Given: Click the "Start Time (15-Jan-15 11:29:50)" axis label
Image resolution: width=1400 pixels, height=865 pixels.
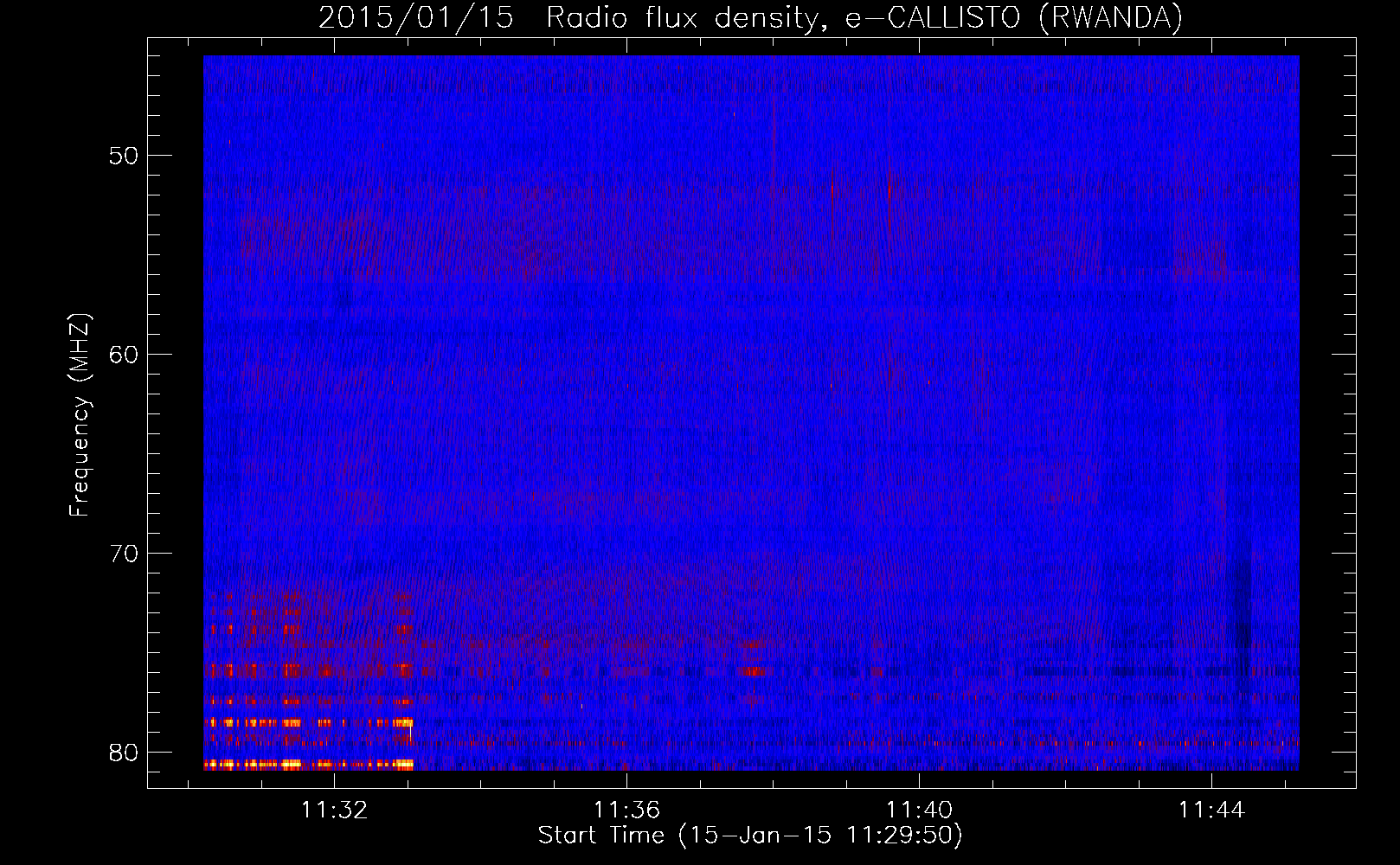Looking at the screenshot, I should (750, 836).
